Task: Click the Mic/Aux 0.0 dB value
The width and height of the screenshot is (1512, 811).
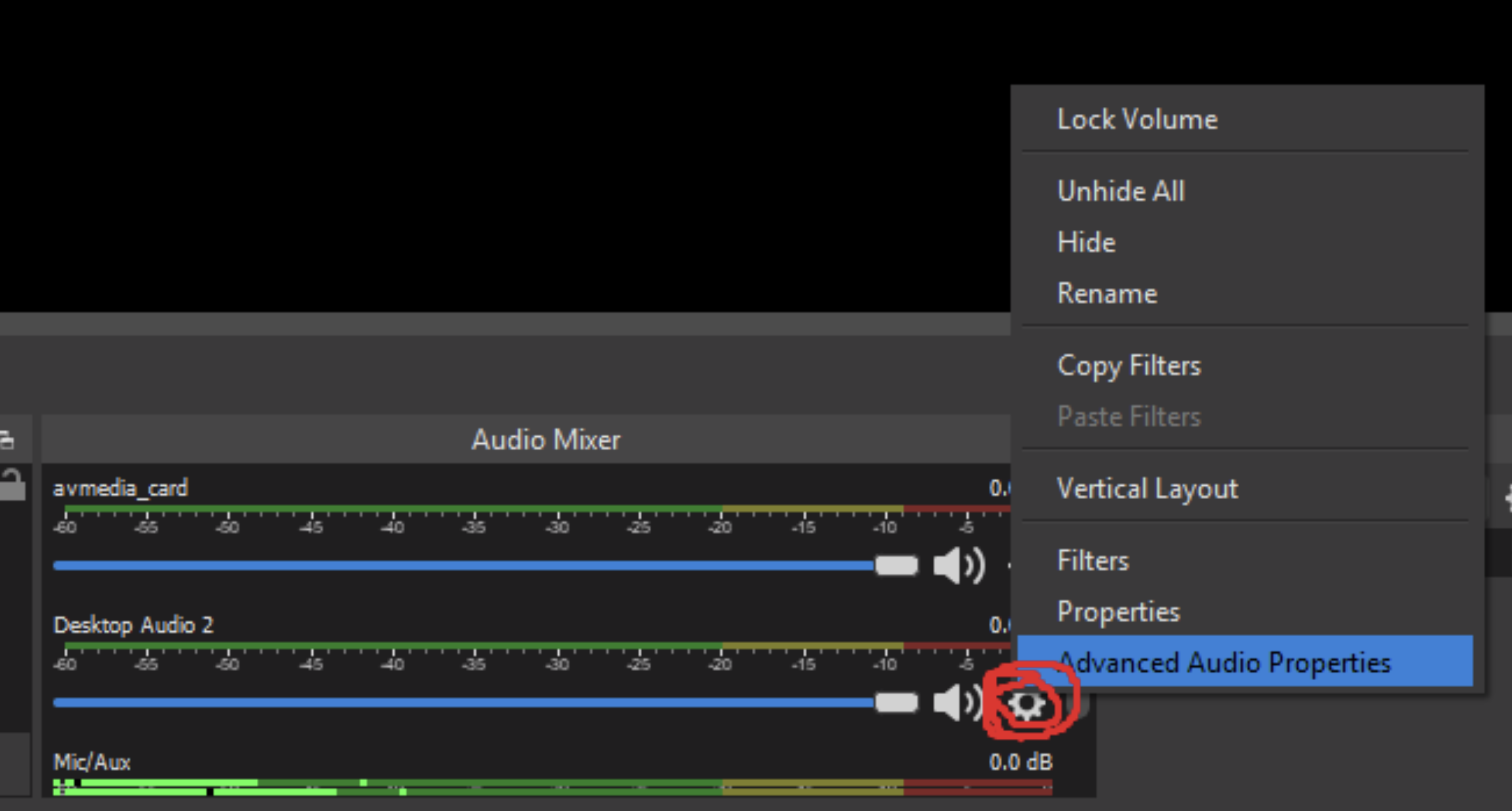Action: tap(1021, 762)
